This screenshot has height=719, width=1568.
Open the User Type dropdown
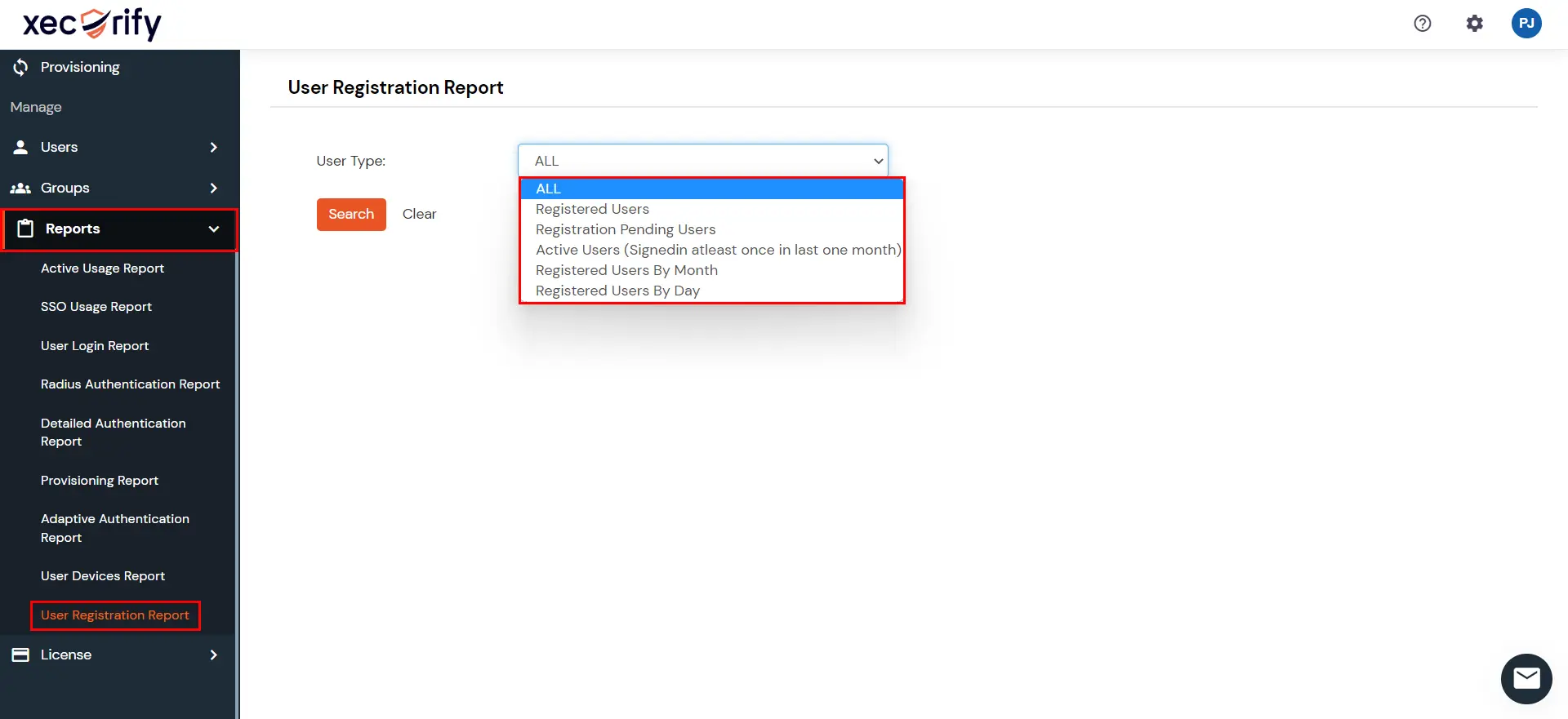[702, 161]
